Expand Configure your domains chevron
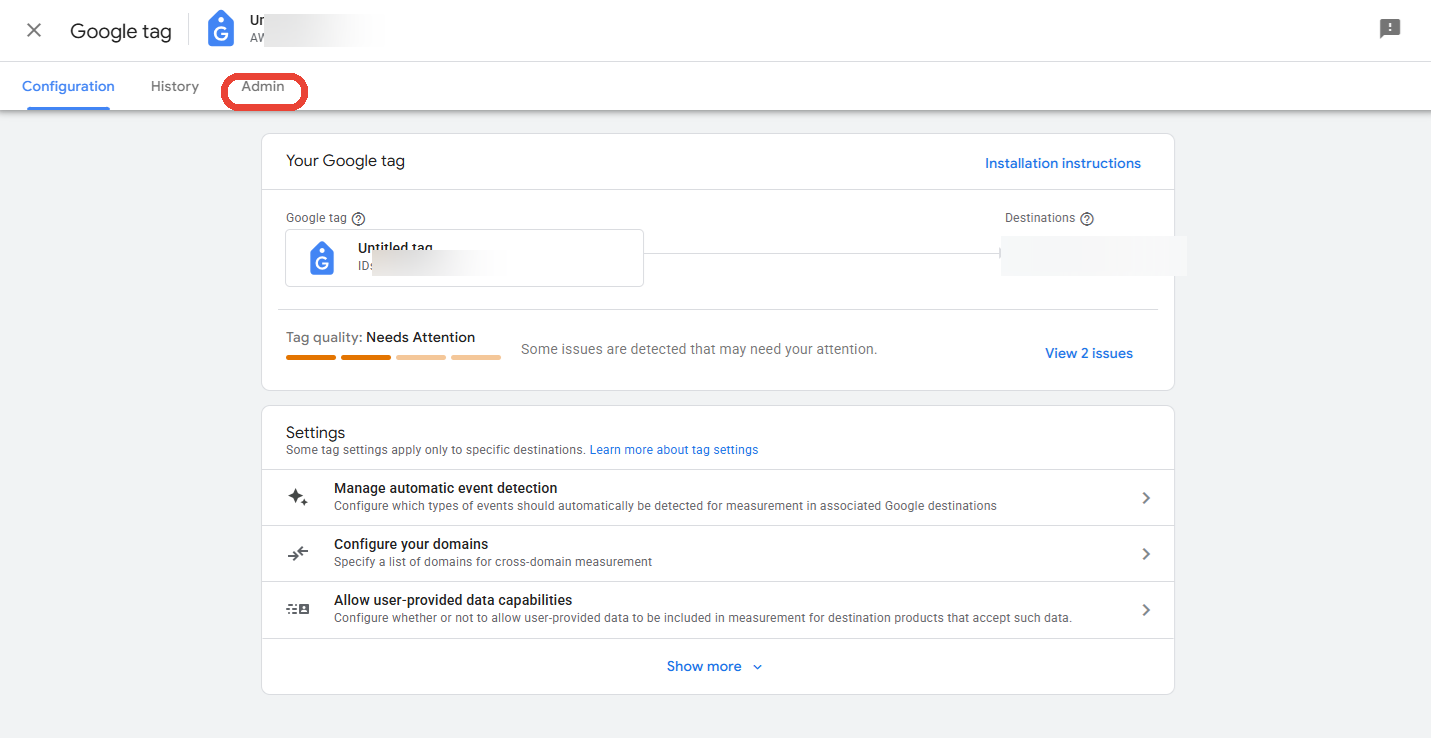Image resolution: width=1431 pixels, height=738 pixels. (1146, 554)
